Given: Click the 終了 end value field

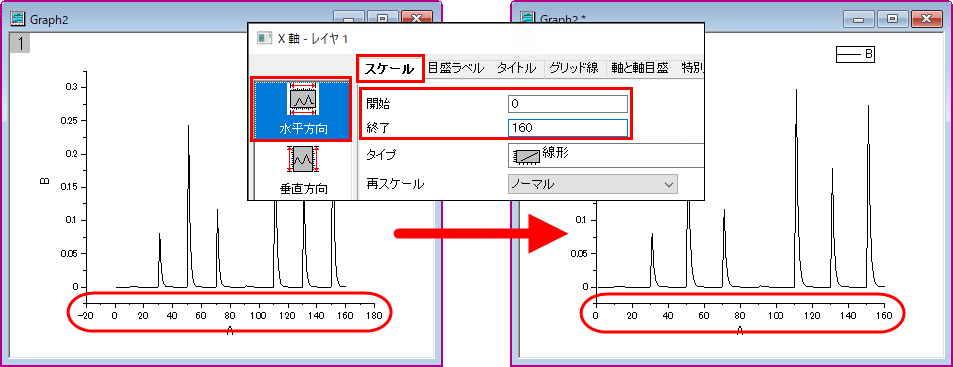Looking at the screenshot, I should coord(568,128).
